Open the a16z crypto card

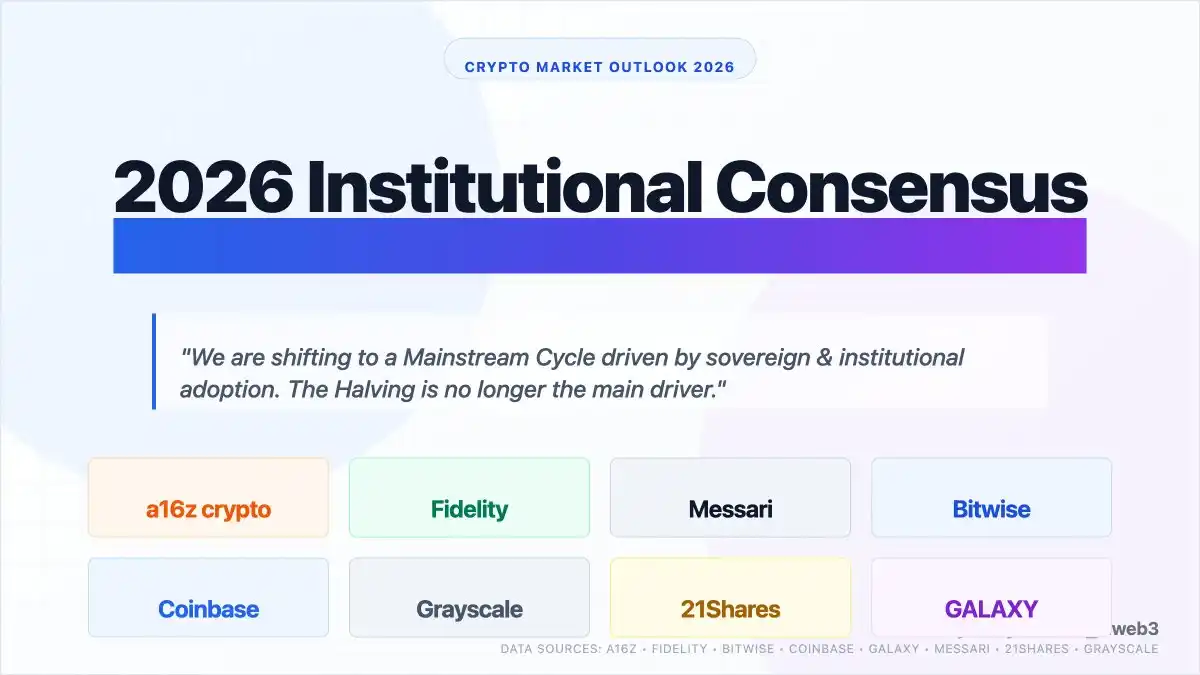pyautogui.click(x=208, y=498)
